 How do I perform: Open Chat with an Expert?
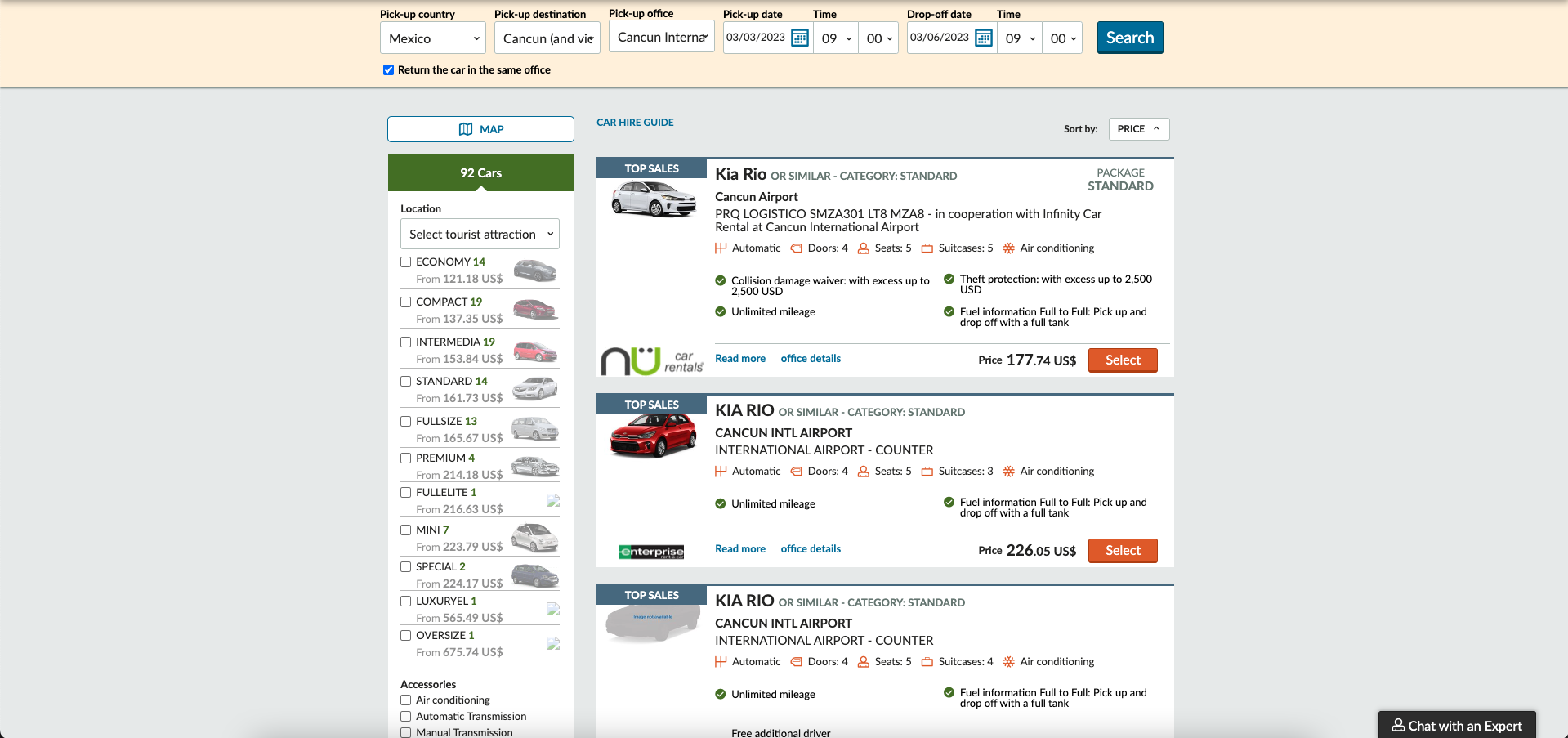[1457, 725]
